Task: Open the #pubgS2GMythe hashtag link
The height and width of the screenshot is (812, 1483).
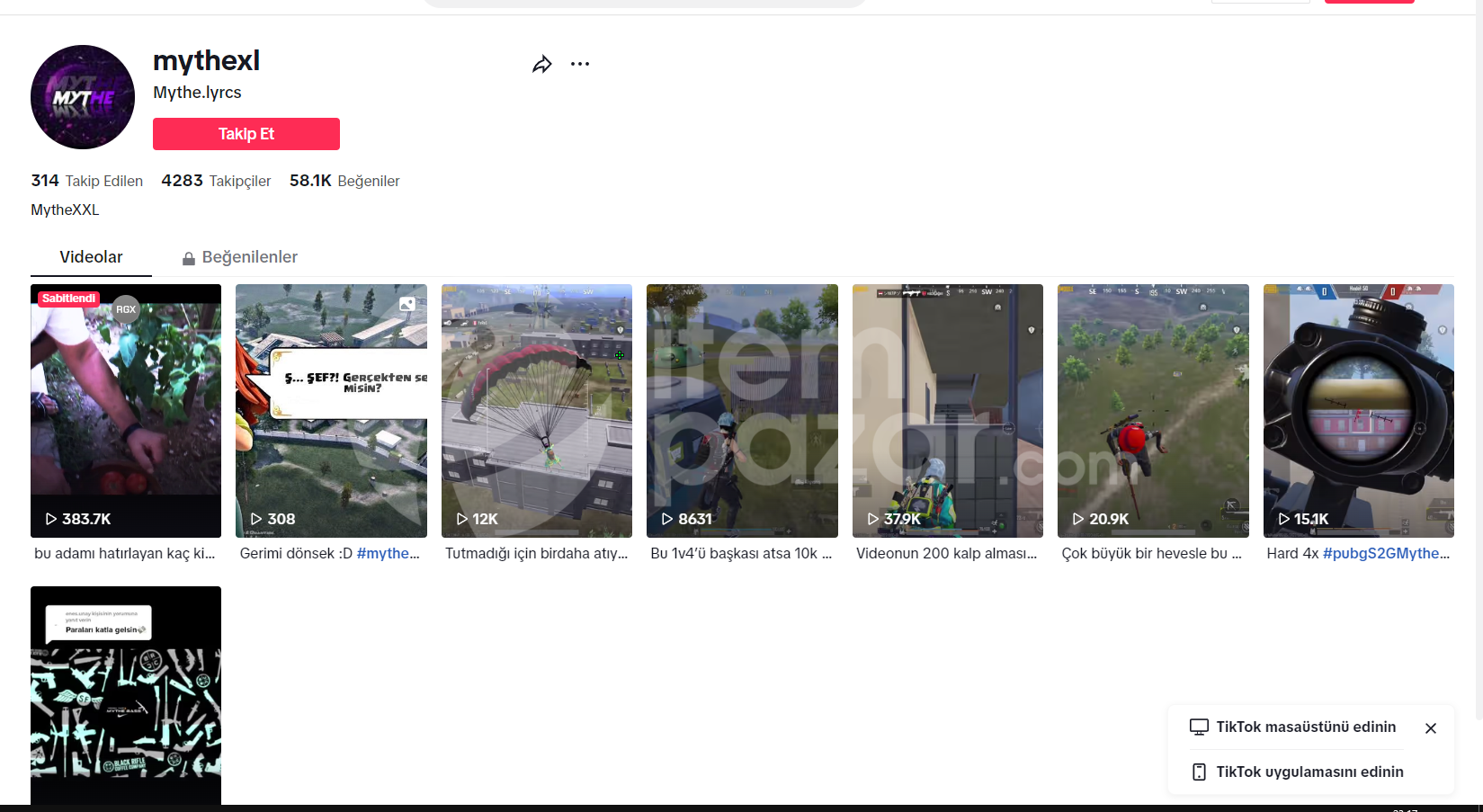Action: click(x=1386, y=553)
